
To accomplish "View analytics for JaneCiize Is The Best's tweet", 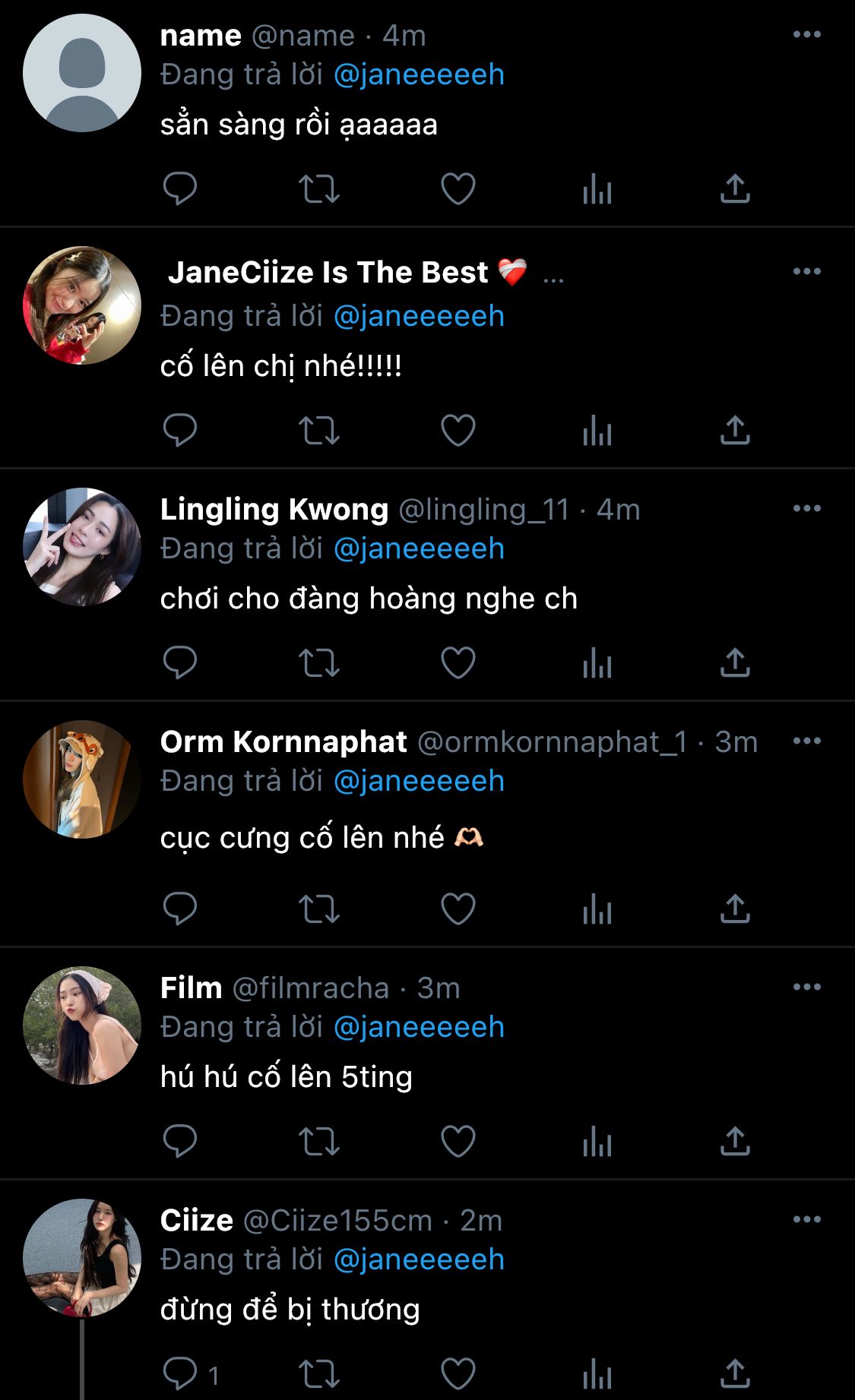I will click(597, 431).
